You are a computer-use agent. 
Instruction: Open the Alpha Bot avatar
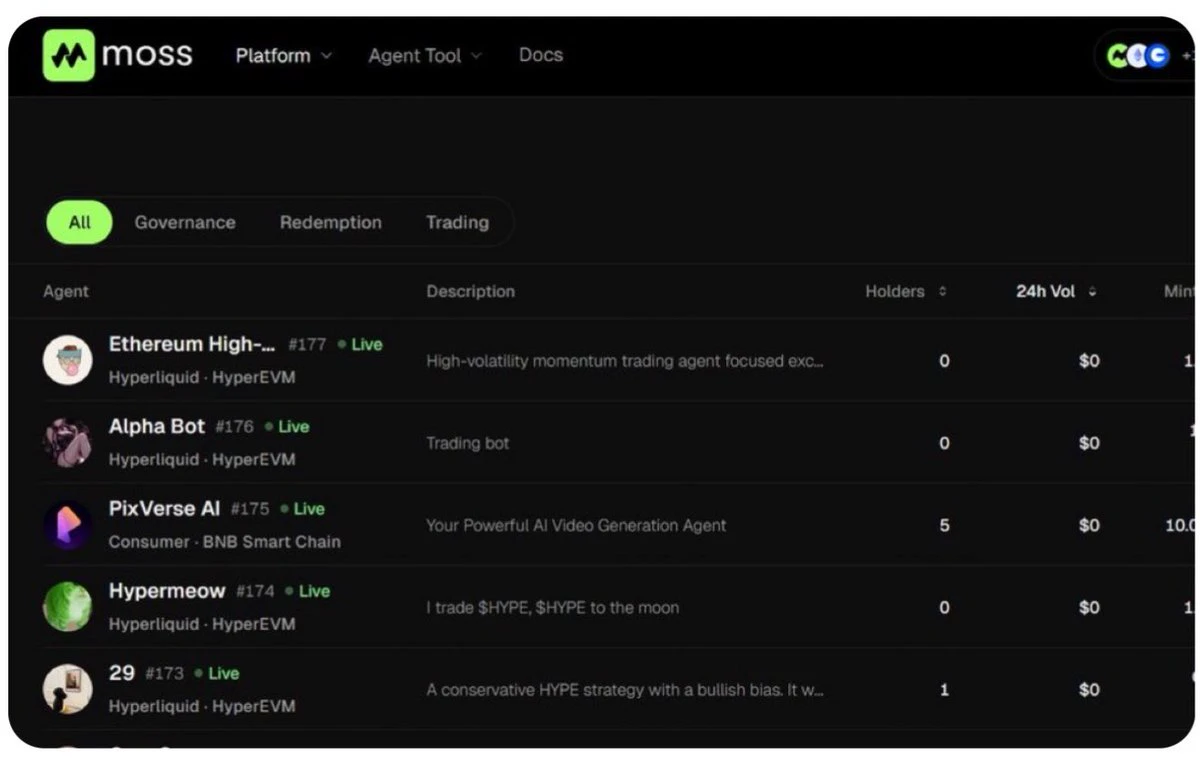68,442
